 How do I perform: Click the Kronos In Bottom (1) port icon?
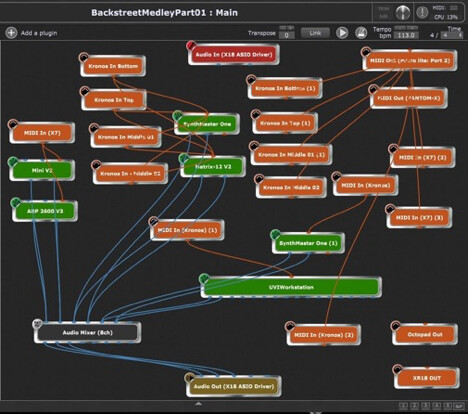point(251,79)
